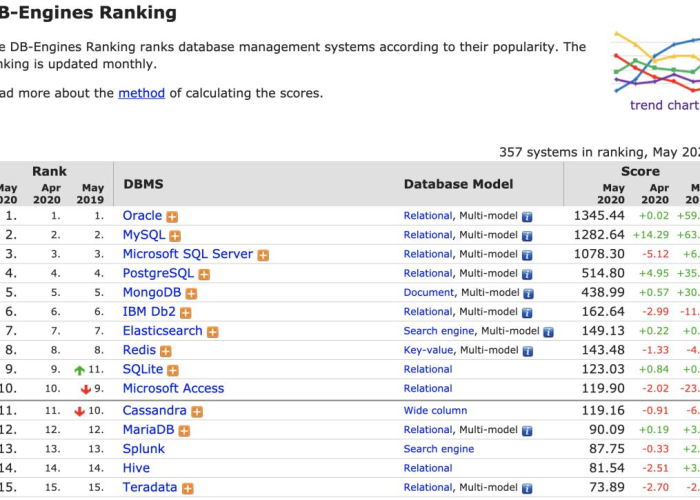700x500 pixels.
Task: Click Relational link in Microsoft Access row
Action: (428, 389)
